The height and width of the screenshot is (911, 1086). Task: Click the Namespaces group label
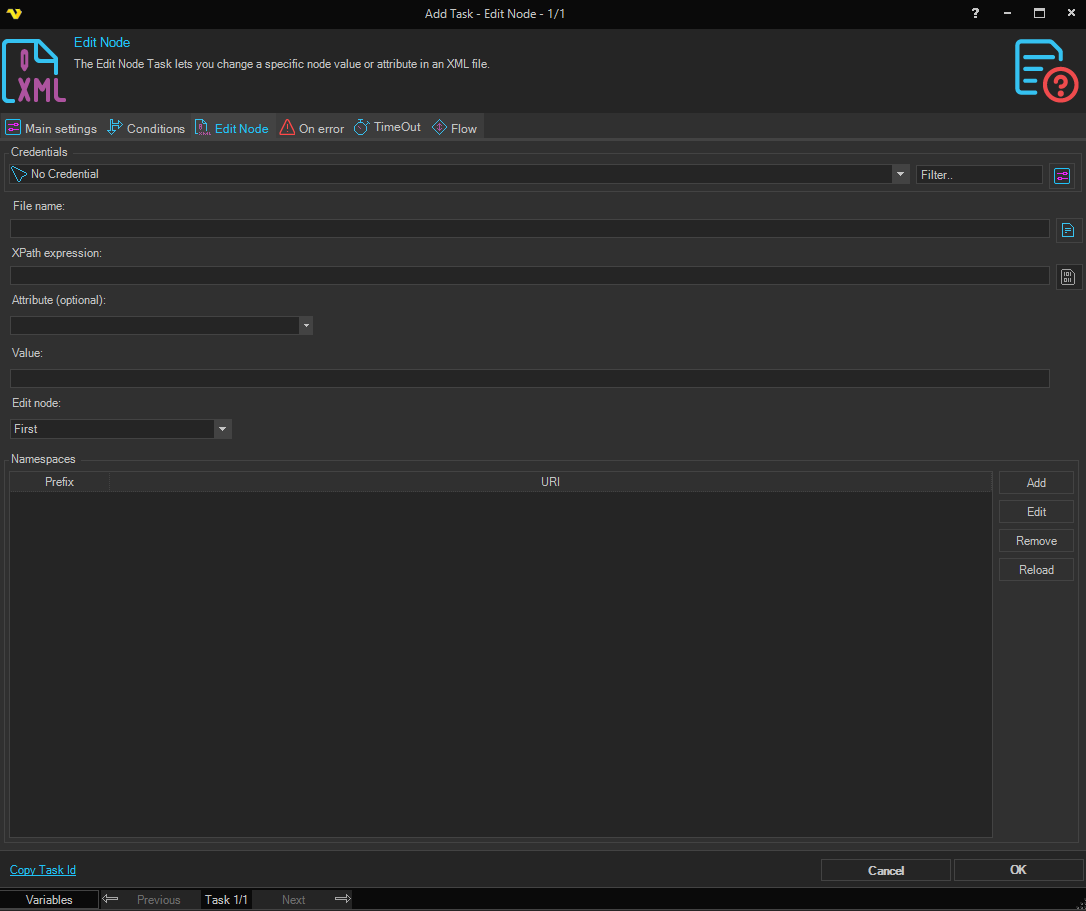click(43, 459)
